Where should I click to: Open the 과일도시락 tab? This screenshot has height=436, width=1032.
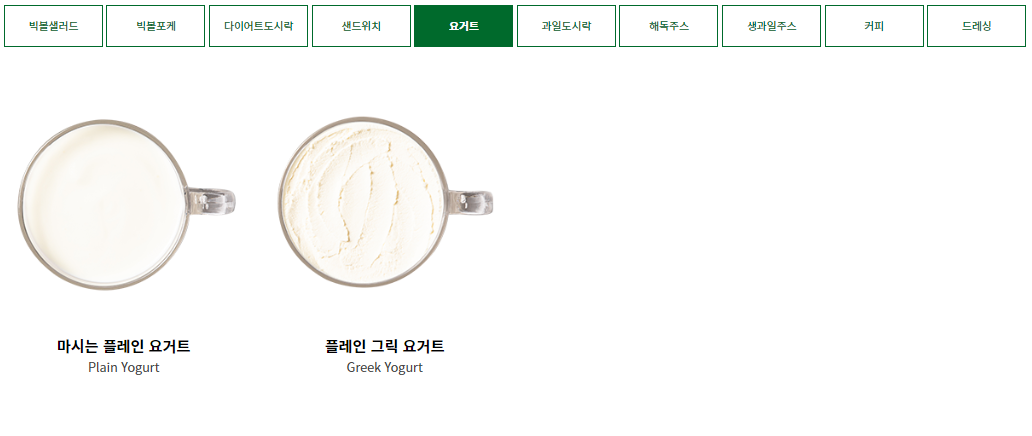pyautogui.click(x=566, y=26)
